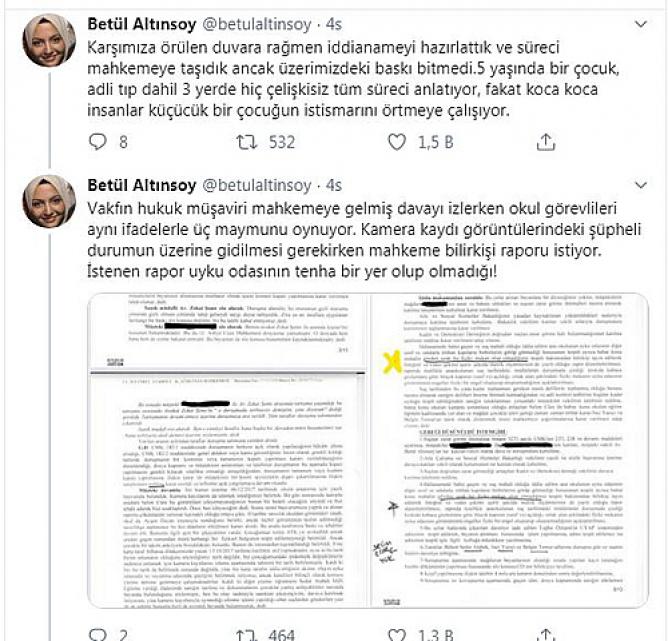The image size is (668, 641).
Task: Reply to the second tweet
Action: [x=98, y=635]
